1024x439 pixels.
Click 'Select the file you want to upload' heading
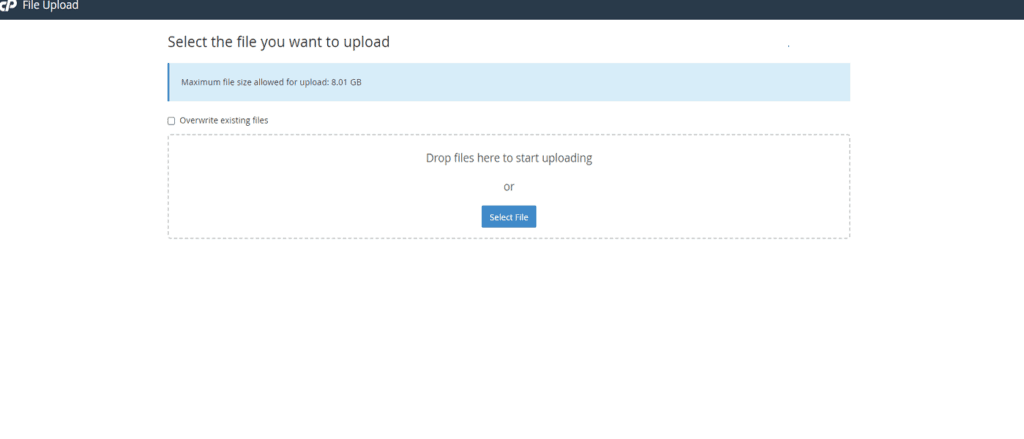point(279,42)
